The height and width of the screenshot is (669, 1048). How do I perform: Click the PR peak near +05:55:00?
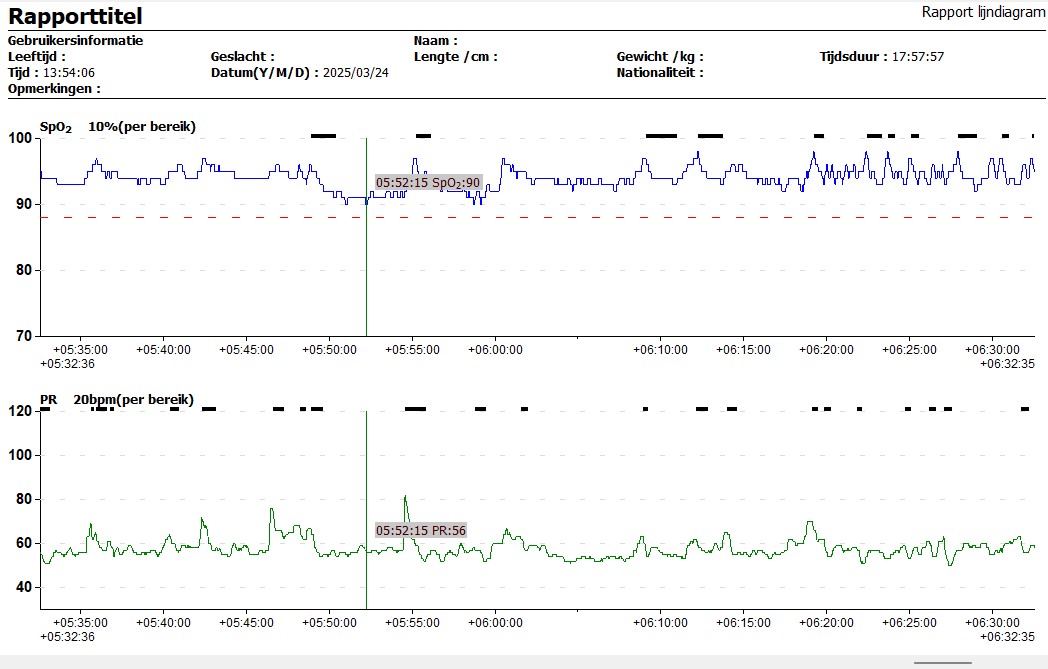point(405,497)
